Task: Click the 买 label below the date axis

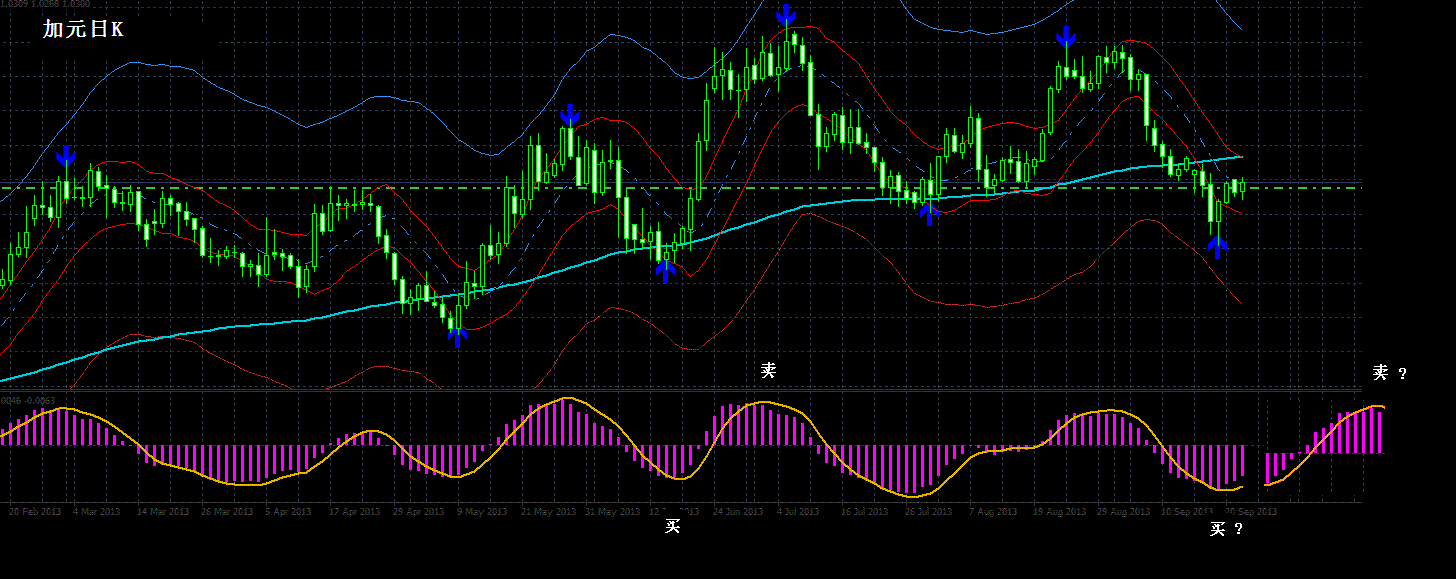Action: 673,526
